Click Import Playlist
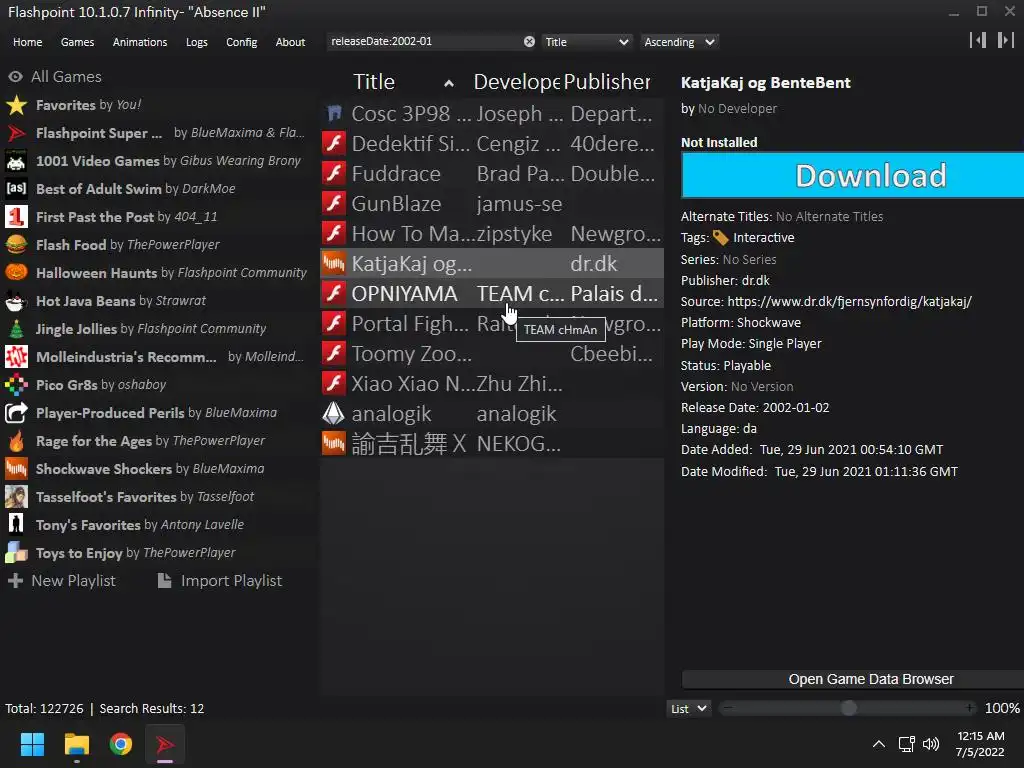The height and width of the screenshot is (768, 1024). 220,581
